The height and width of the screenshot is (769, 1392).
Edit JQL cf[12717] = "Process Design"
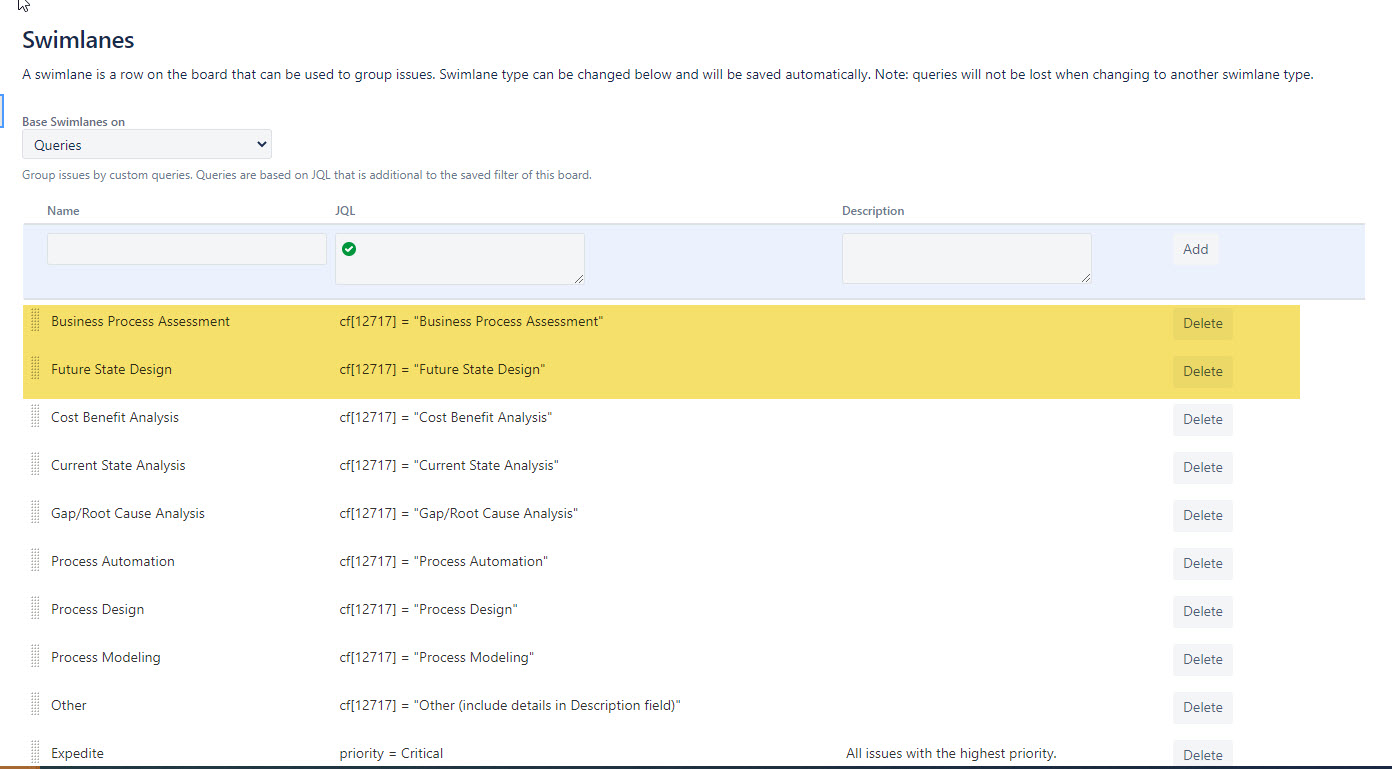click(x=428, y=609)
